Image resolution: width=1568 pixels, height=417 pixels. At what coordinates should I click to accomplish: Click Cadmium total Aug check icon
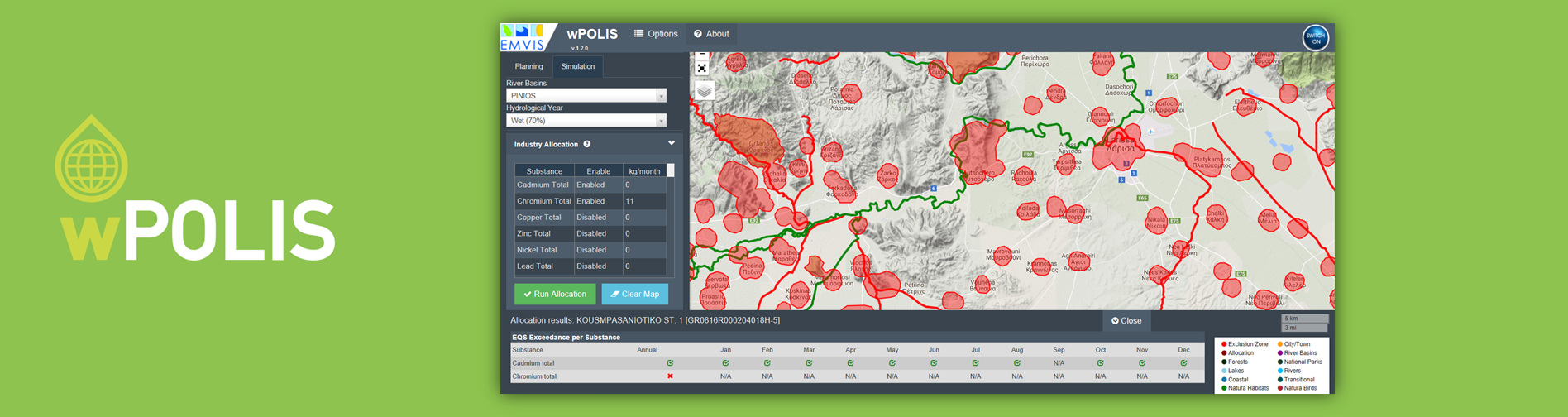[x=1017, y=363]
